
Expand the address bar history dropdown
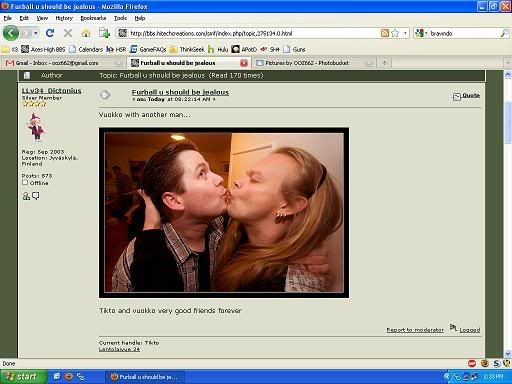coord(405,33)
